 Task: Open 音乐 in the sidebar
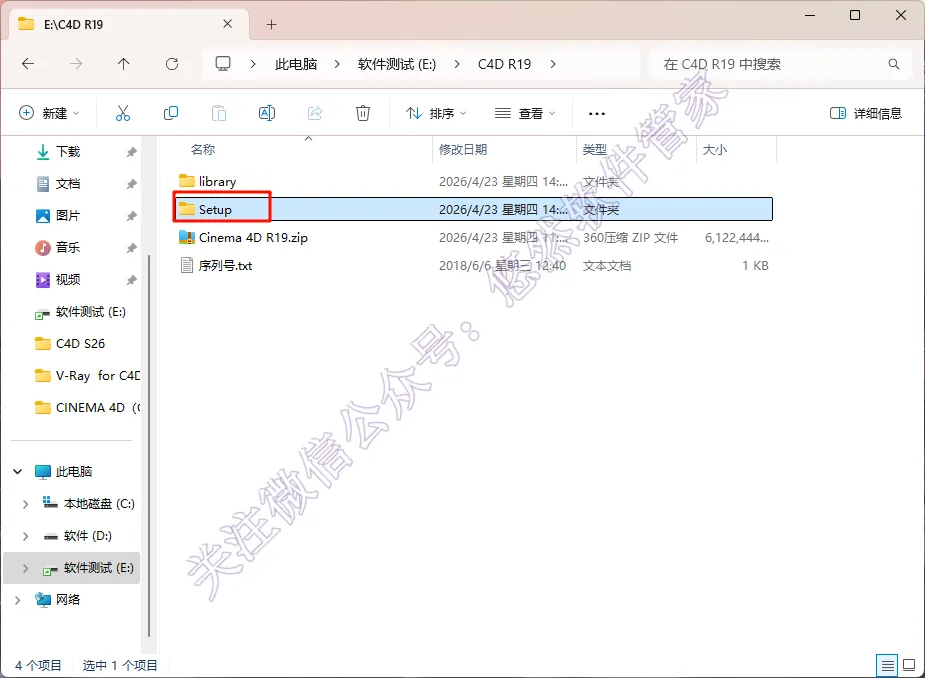[68, 247]
